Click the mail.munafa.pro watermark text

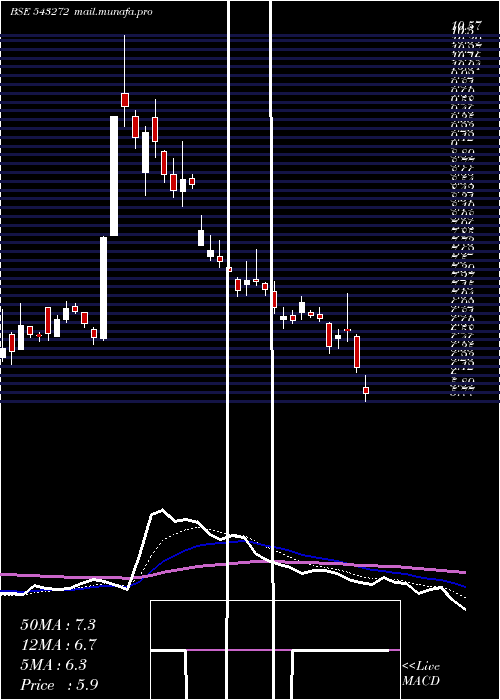pos(112,12)
